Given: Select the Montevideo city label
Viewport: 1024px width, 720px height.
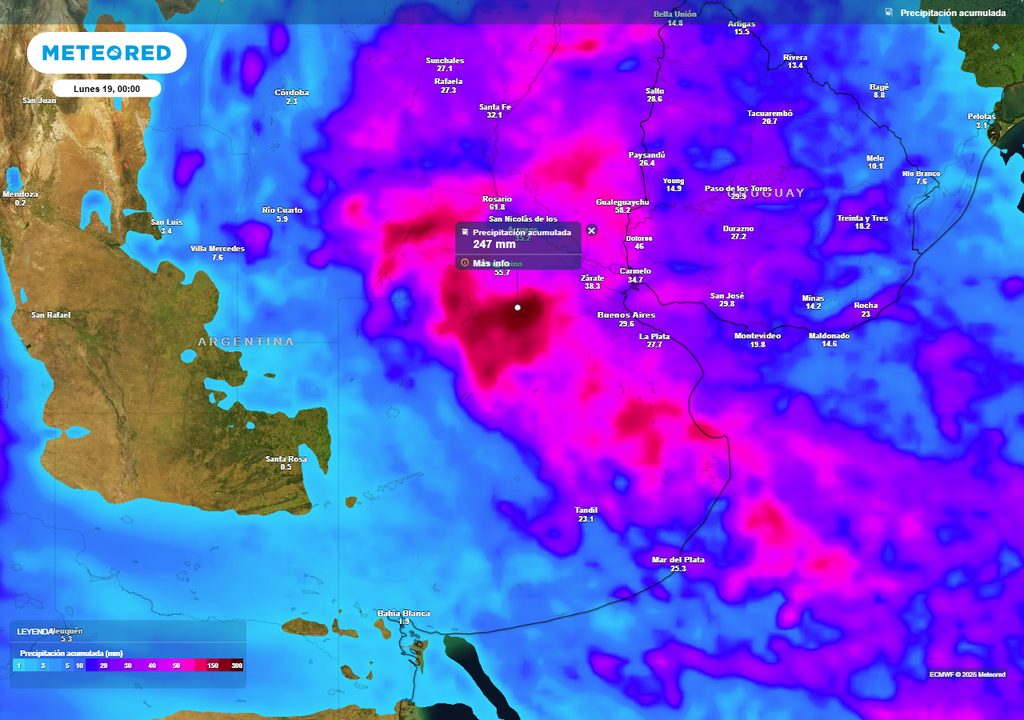Looking at the screenshot, I should (x=757, y=336).
